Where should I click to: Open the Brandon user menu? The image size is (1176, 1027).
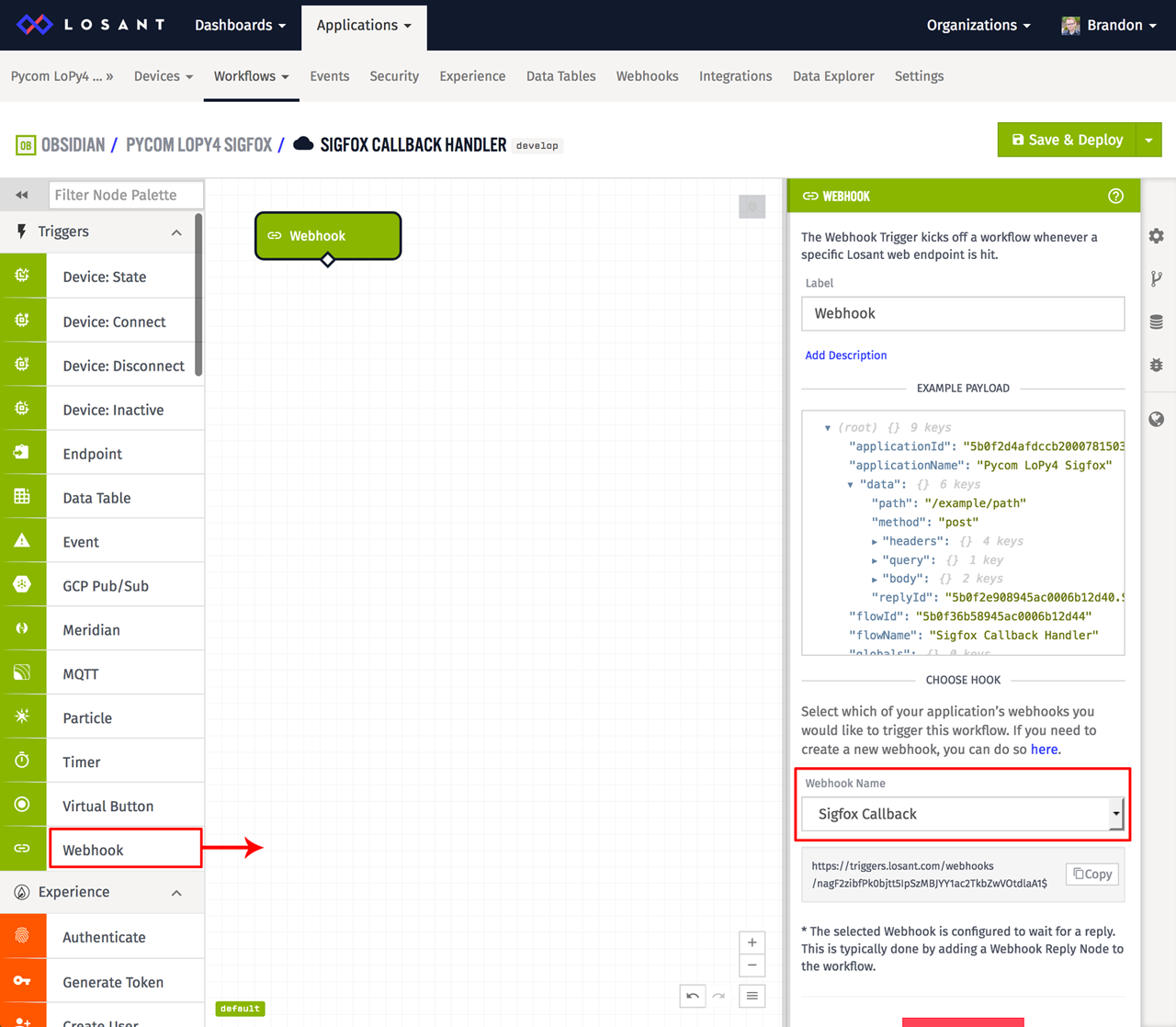[x=1109, y=25]
